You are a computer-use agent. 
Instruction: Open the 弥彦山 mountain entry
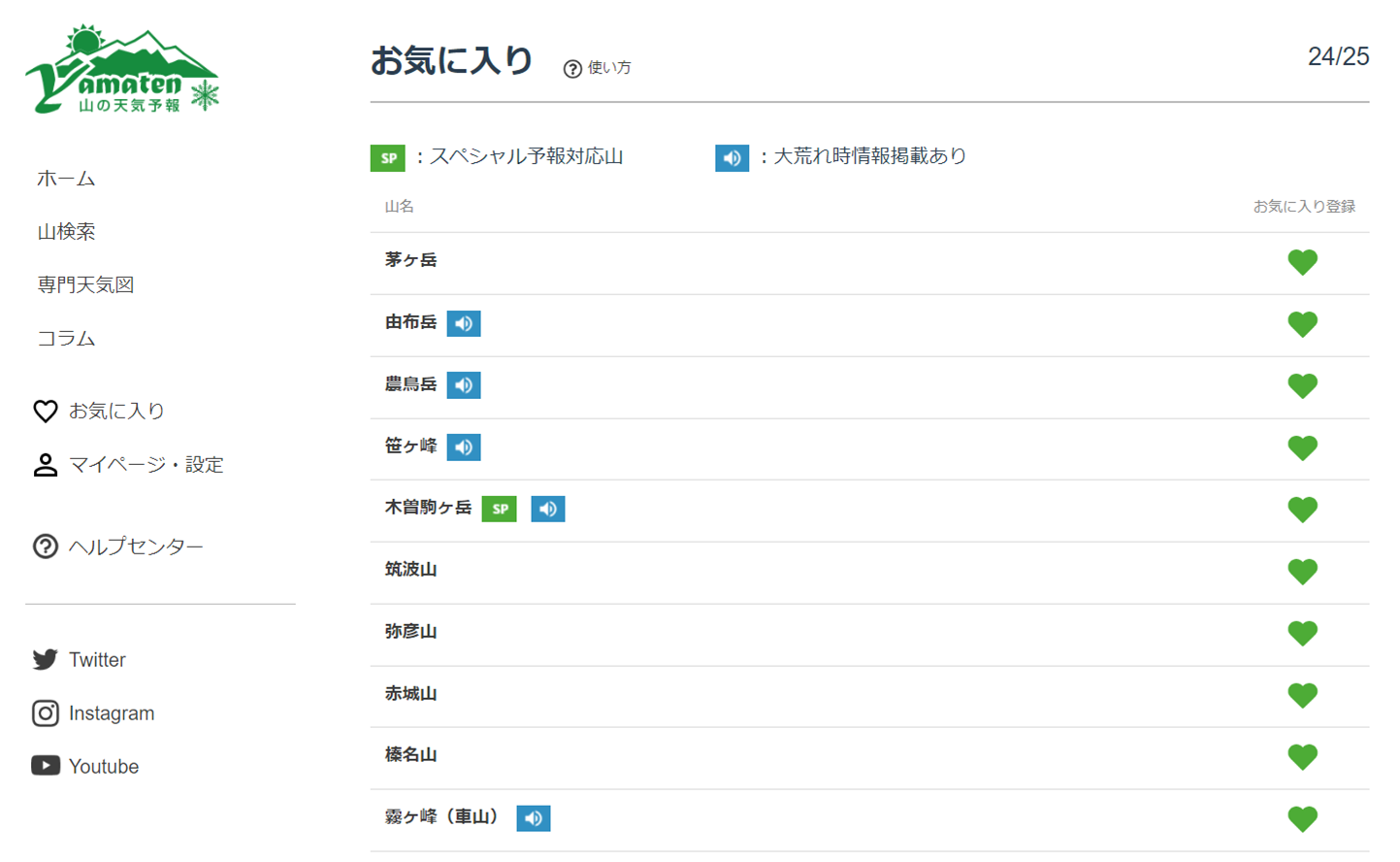[x=410, y=632]
